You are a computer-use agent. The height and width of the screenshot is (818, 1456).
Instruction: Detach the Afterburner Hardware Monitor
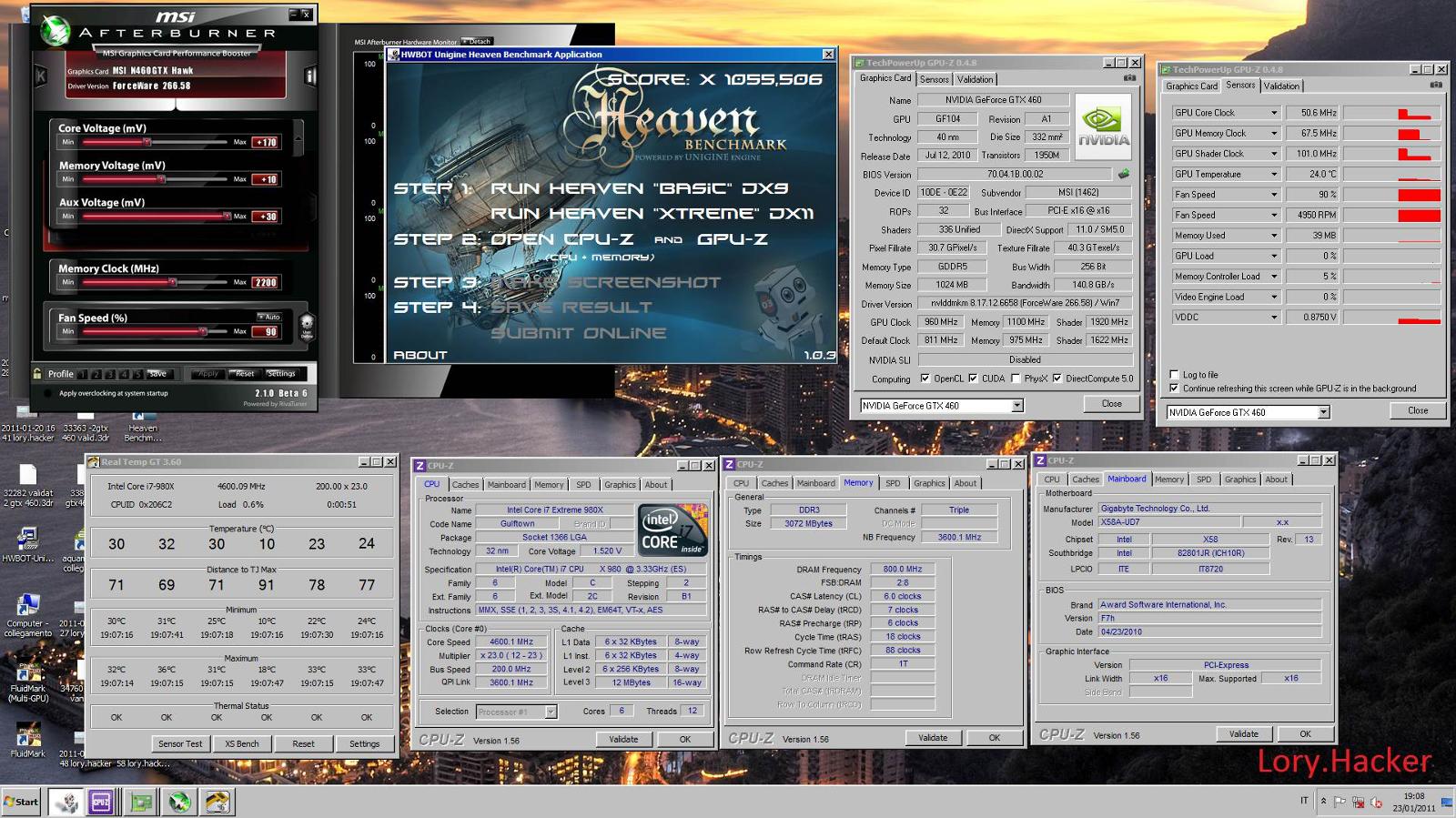[477, 41]
